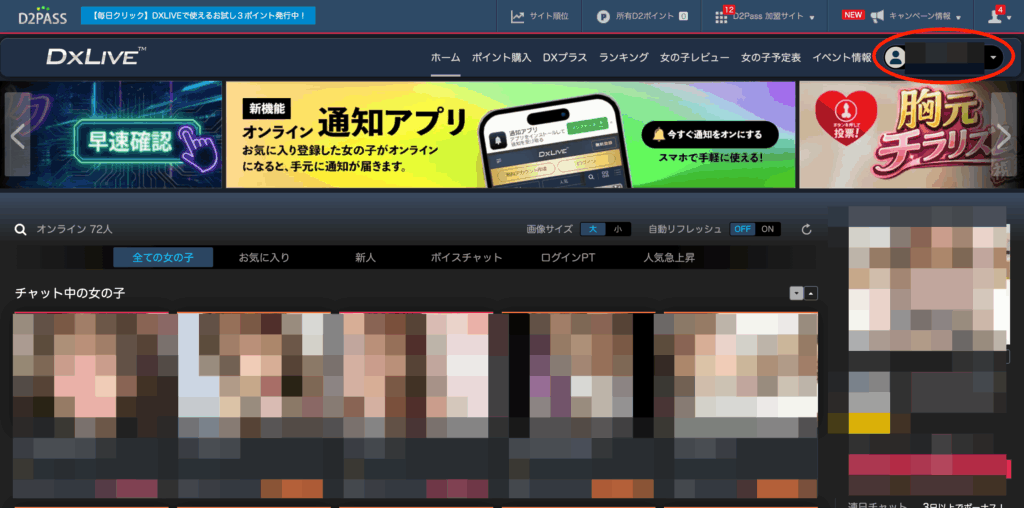Set 画像サイズ to 小
Viewport: 1024px width, 508px height.
tap(618, 229)
